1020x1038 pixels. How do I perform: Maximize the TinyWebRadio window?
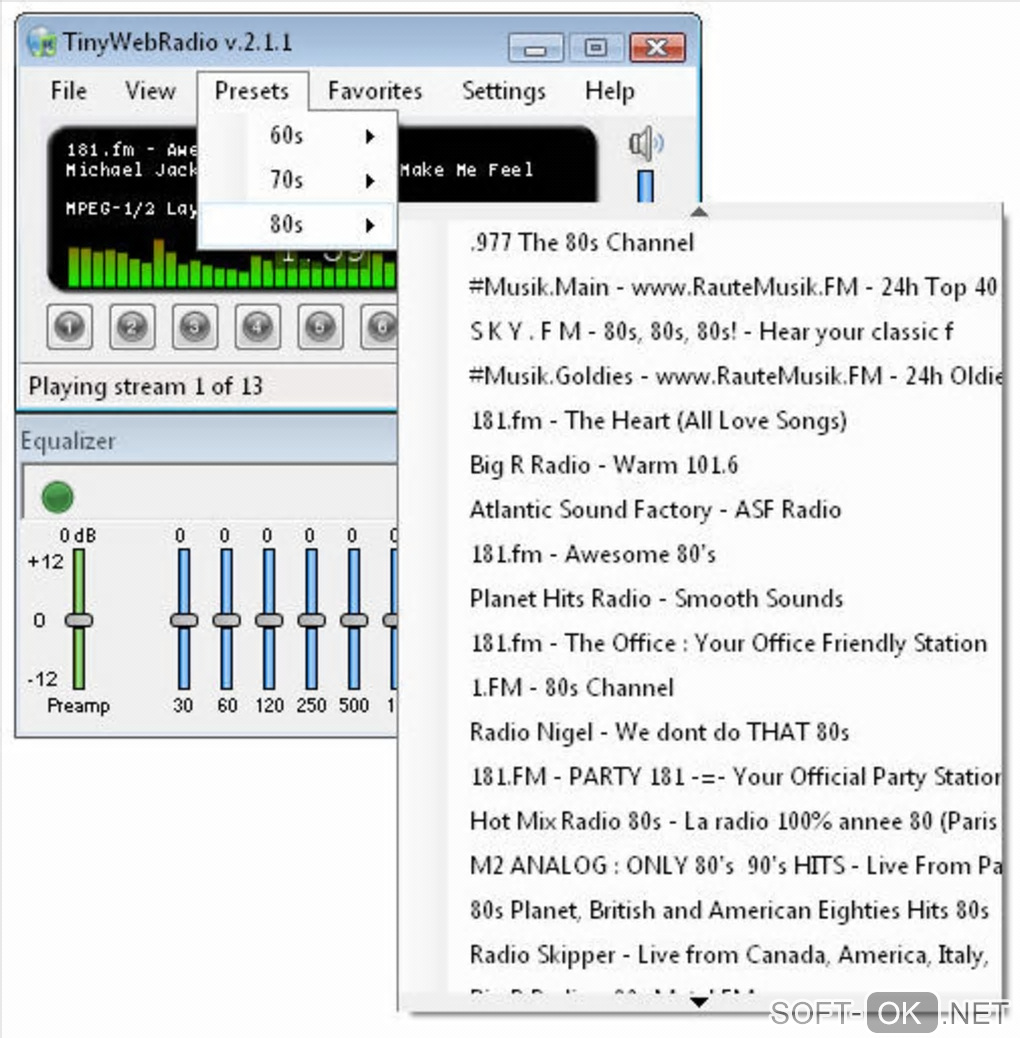click(x=596, y=48)
